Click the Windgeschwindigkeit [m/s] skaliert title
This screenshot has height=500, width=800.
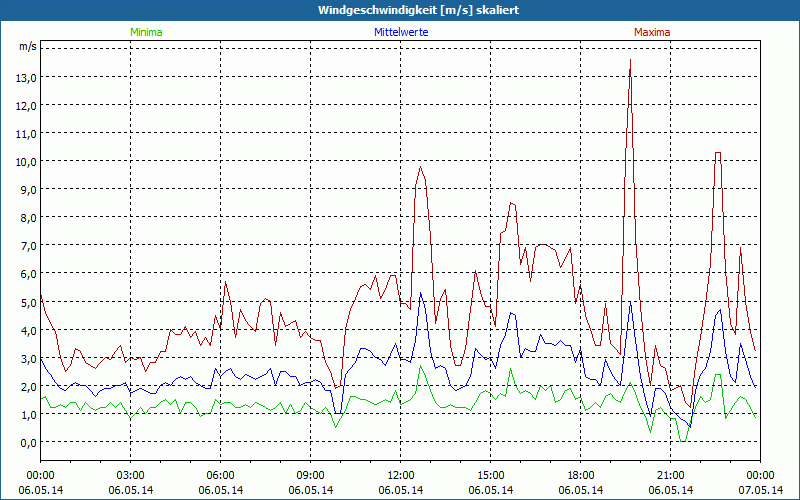coord(418,10)
